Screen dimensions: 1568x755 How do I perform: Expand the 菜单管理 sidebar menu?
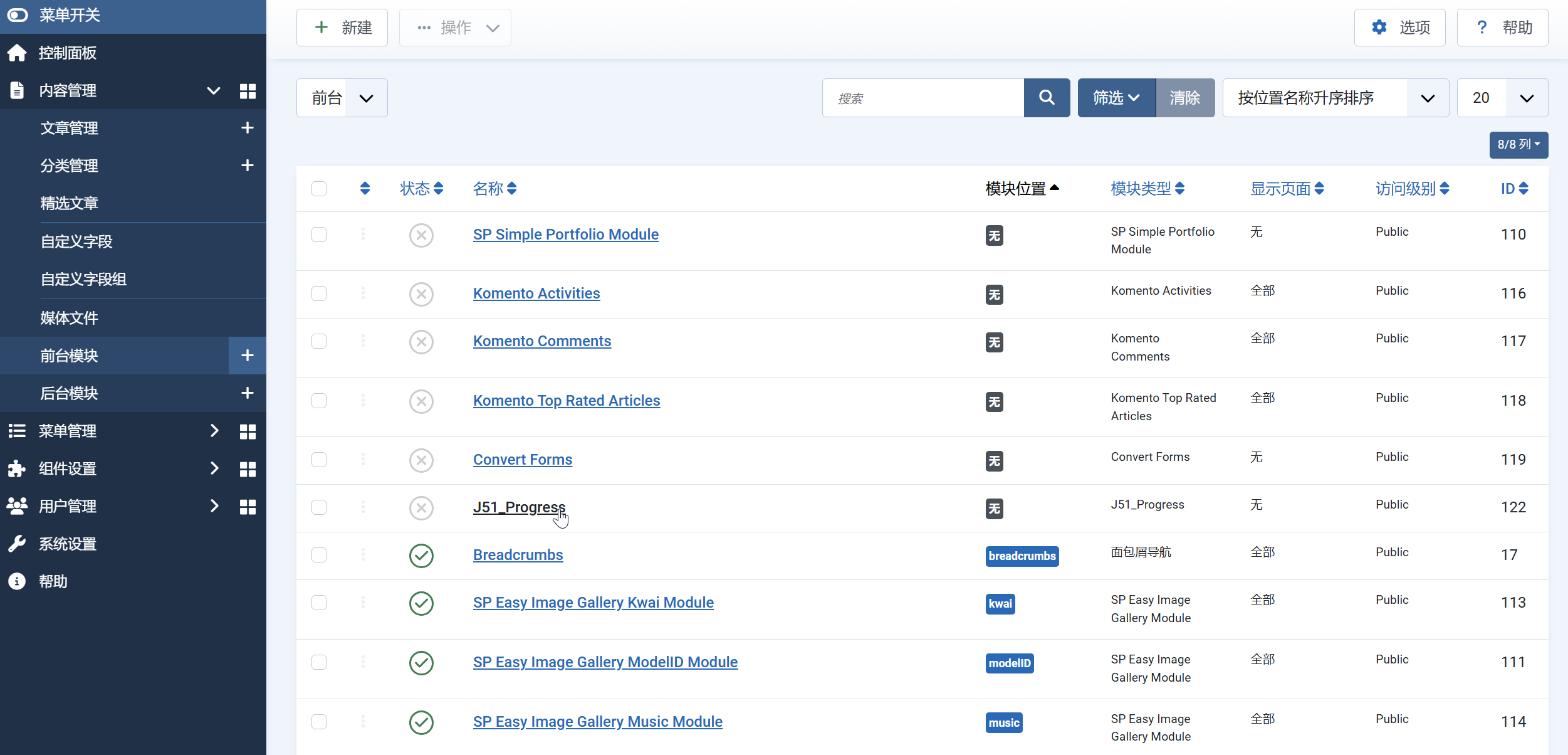68,431
